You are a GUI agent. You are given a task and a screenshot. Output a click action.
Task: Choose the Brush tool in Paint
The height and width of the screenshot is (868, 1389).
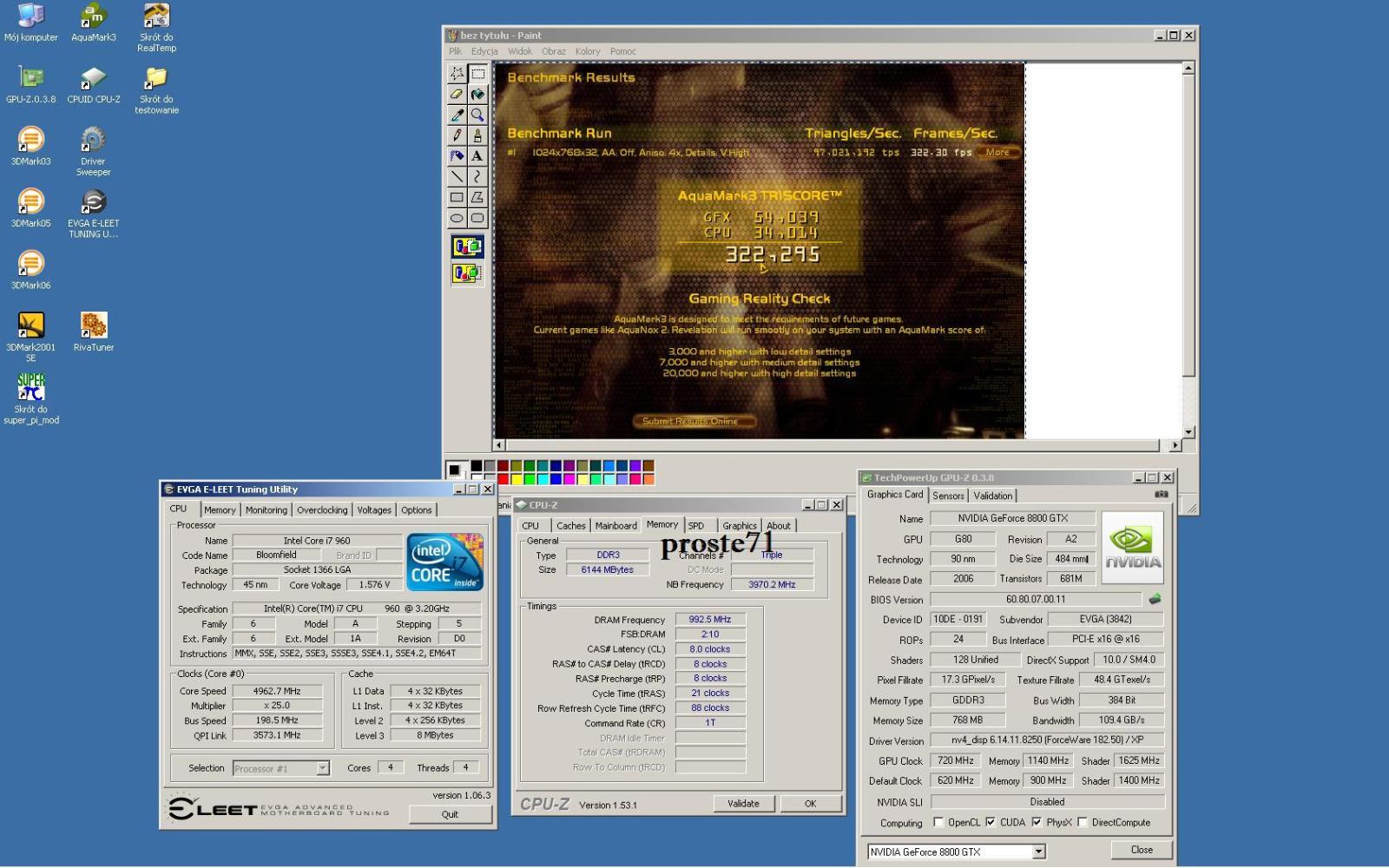(x=477, y=135)
